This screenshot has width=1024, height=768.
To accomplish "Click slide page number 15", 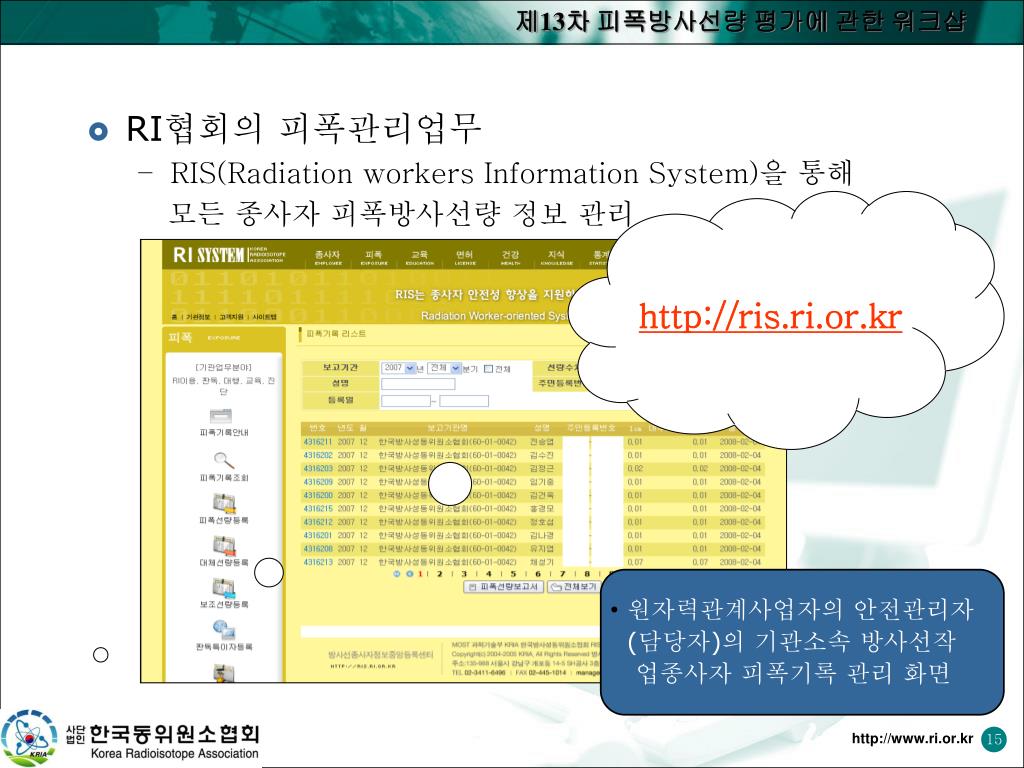I will (x=995, y=739).
